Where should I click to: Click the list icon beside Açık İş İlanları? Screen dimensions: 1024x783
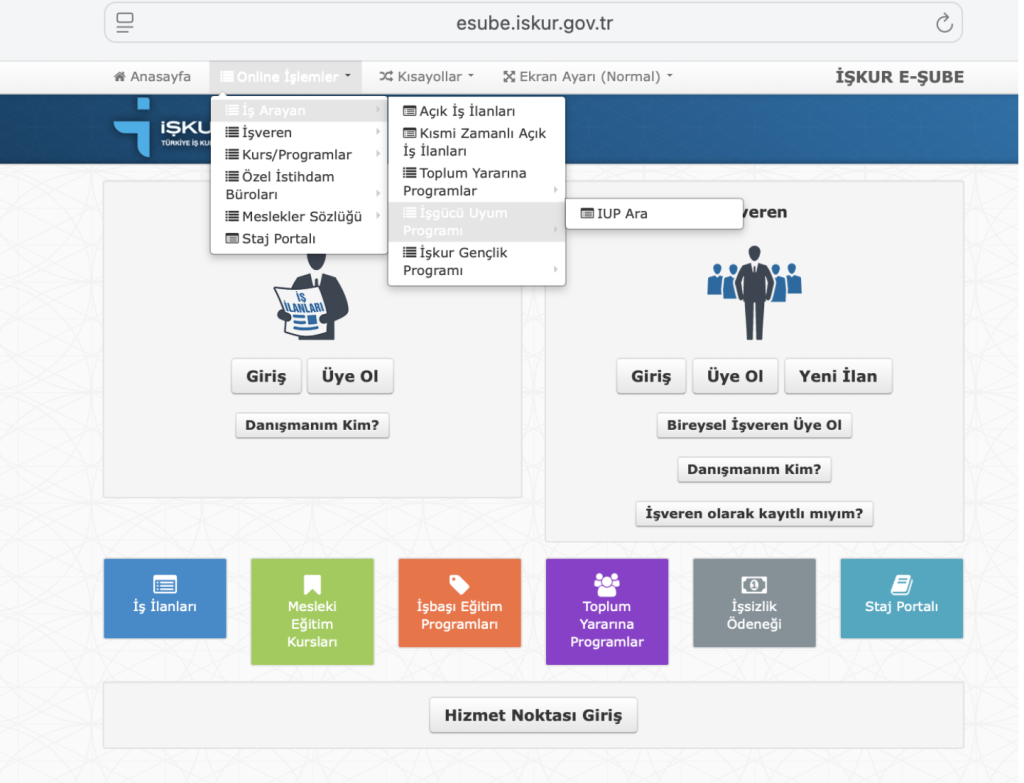tap(409, 111)
